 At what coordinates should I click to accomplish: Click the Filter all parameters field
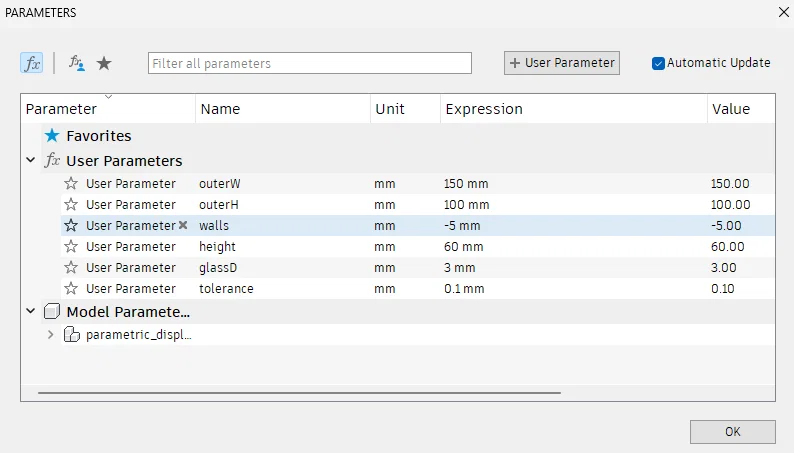(x=310, y=63)
